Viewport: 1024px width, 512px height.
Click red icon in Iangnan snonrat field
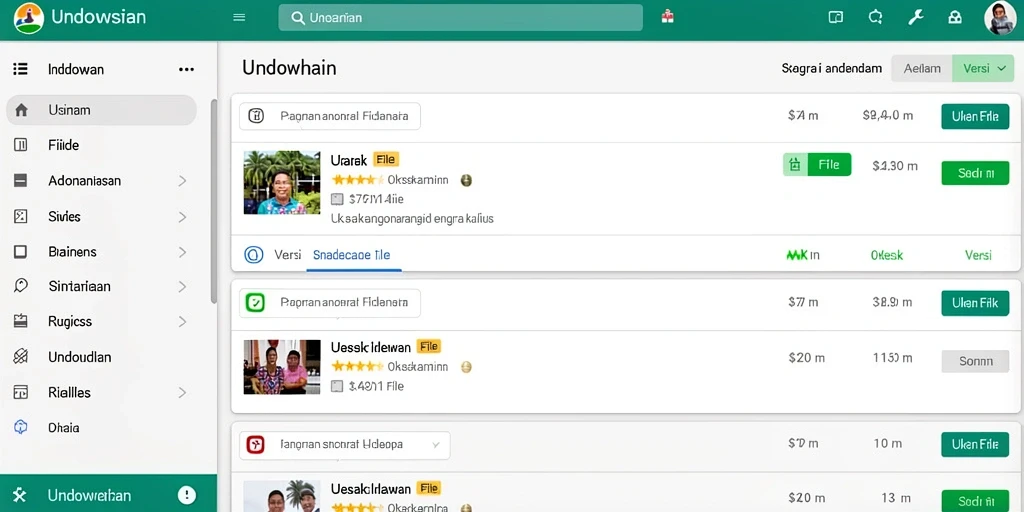coord(255,445)
